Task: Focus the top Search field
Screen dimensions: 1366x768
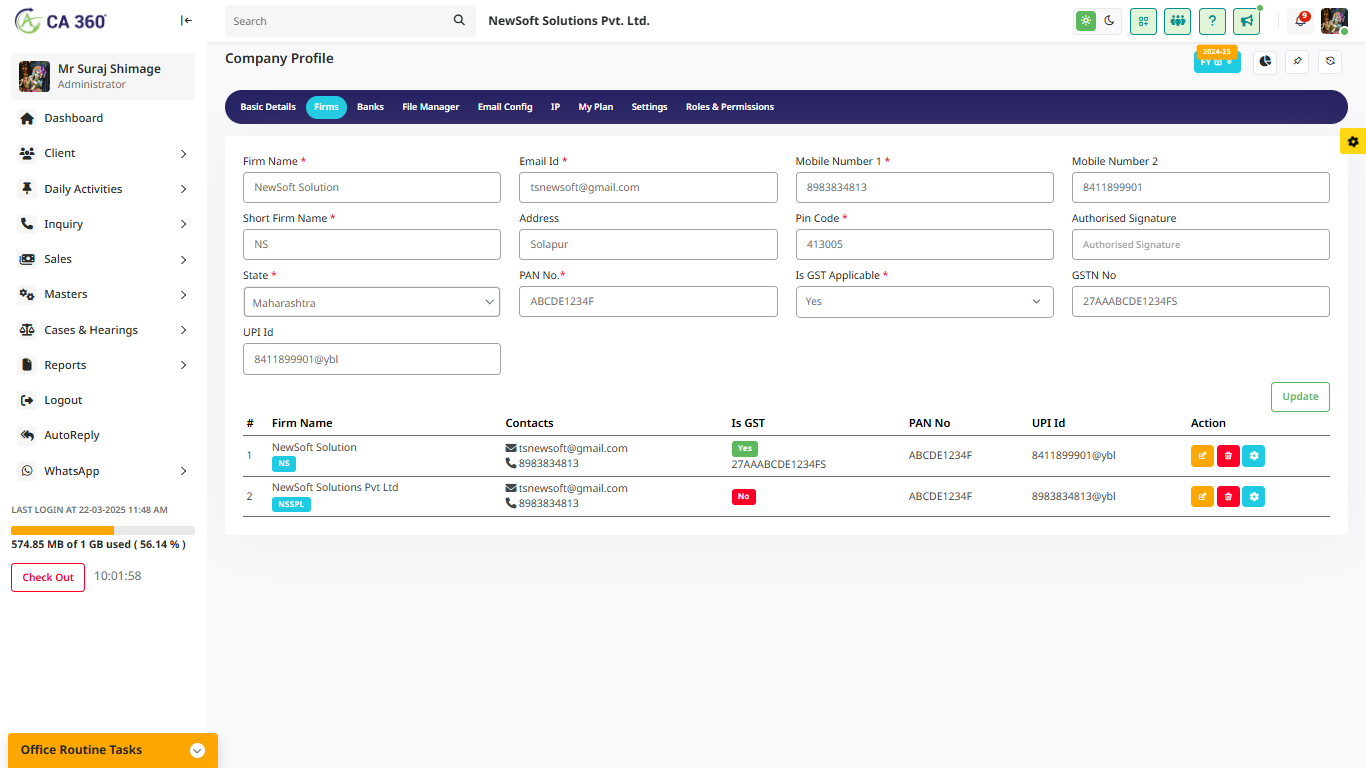Action: [338, 21]
